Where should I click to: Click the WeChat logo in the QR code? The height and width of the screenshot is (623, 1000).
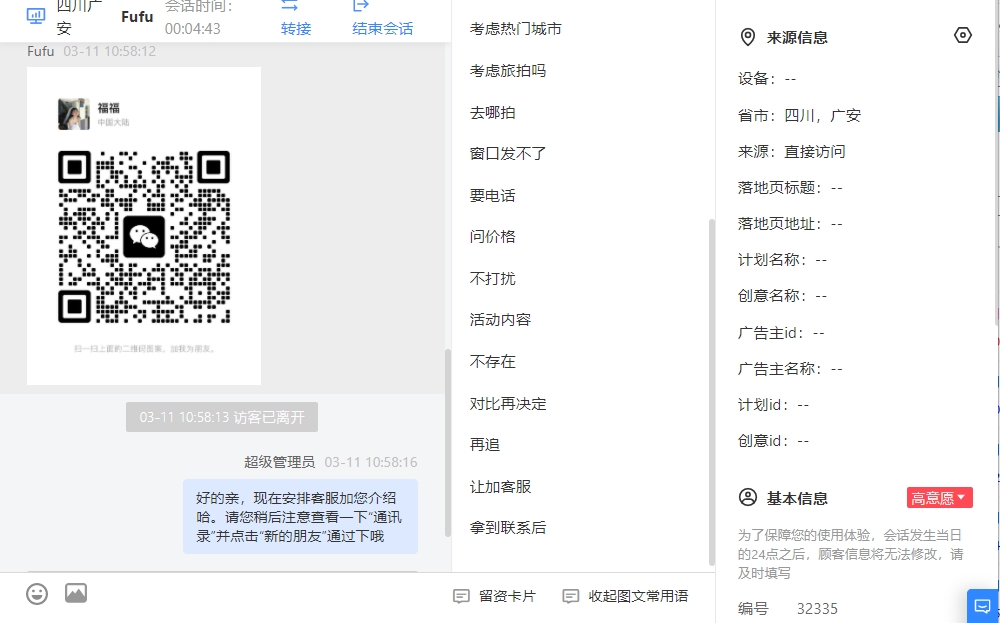[x=143, y=237]
